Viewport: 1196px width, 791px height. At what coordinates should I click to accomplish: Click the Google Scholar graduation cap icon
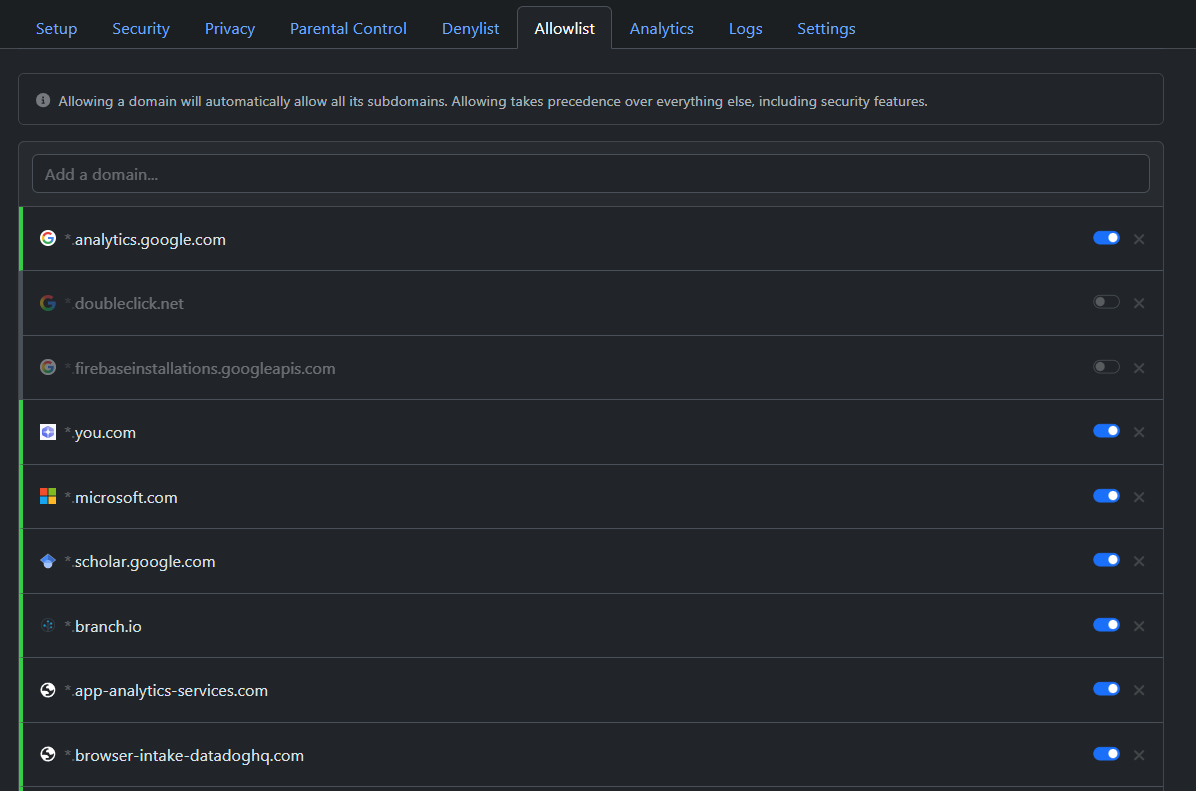[47, 561]
